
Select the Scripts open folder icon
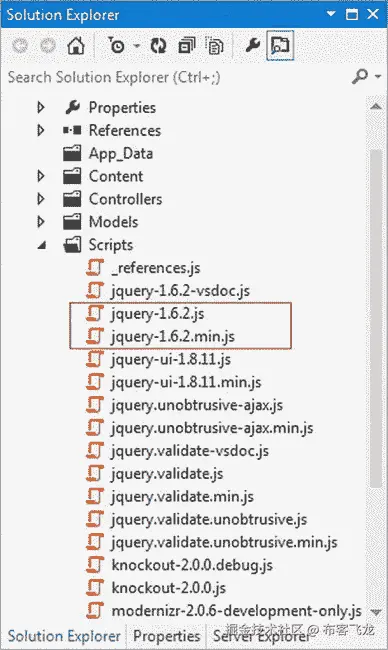coord(72,245)
